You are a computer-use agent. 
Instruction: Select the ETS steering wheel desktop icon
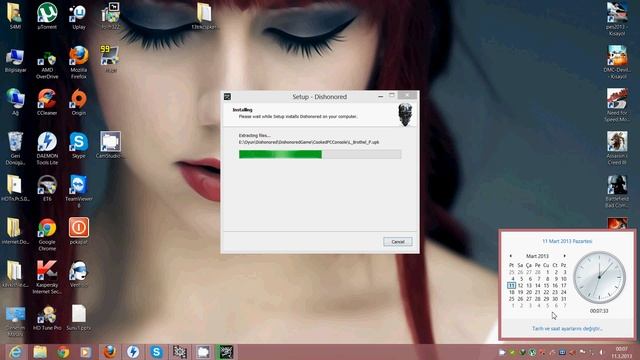coord(47,188)
